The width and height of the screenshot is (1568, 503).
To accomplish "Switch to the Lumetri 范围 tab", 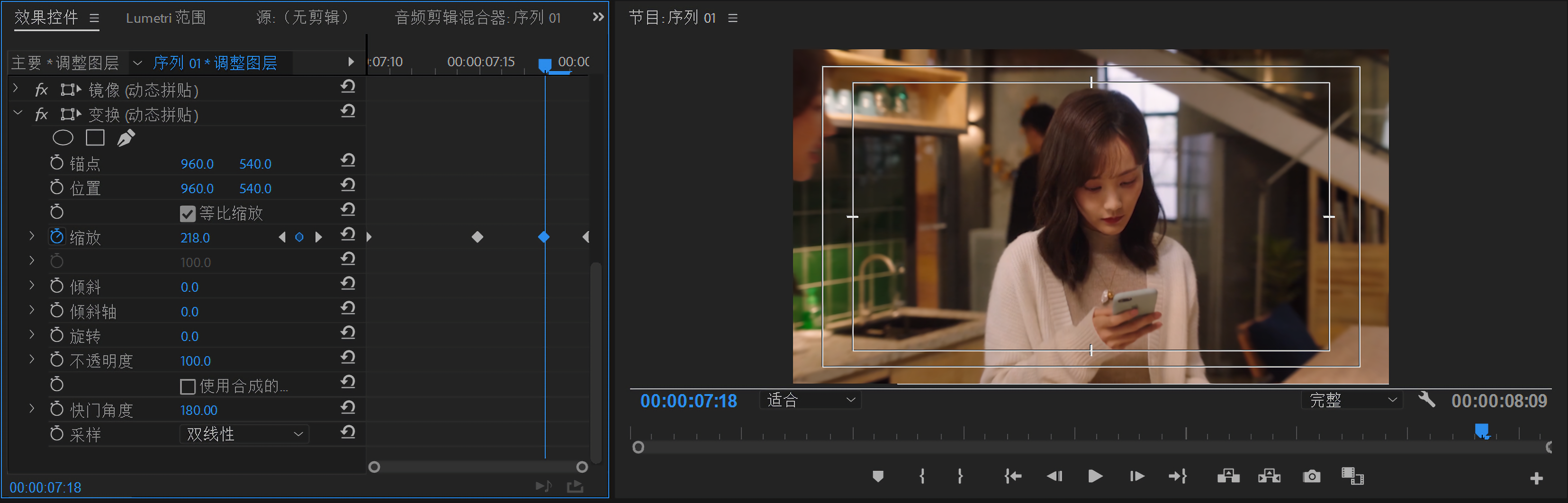I will tap(166, 18).
